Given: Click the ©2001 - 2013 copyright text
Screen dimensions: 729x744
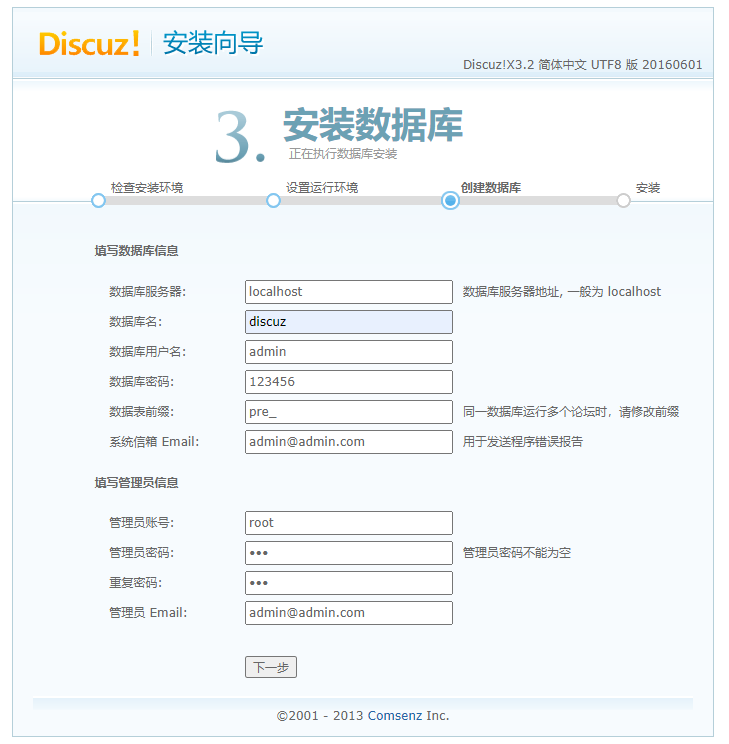Looking at the screenshot, I should [320, 716].
